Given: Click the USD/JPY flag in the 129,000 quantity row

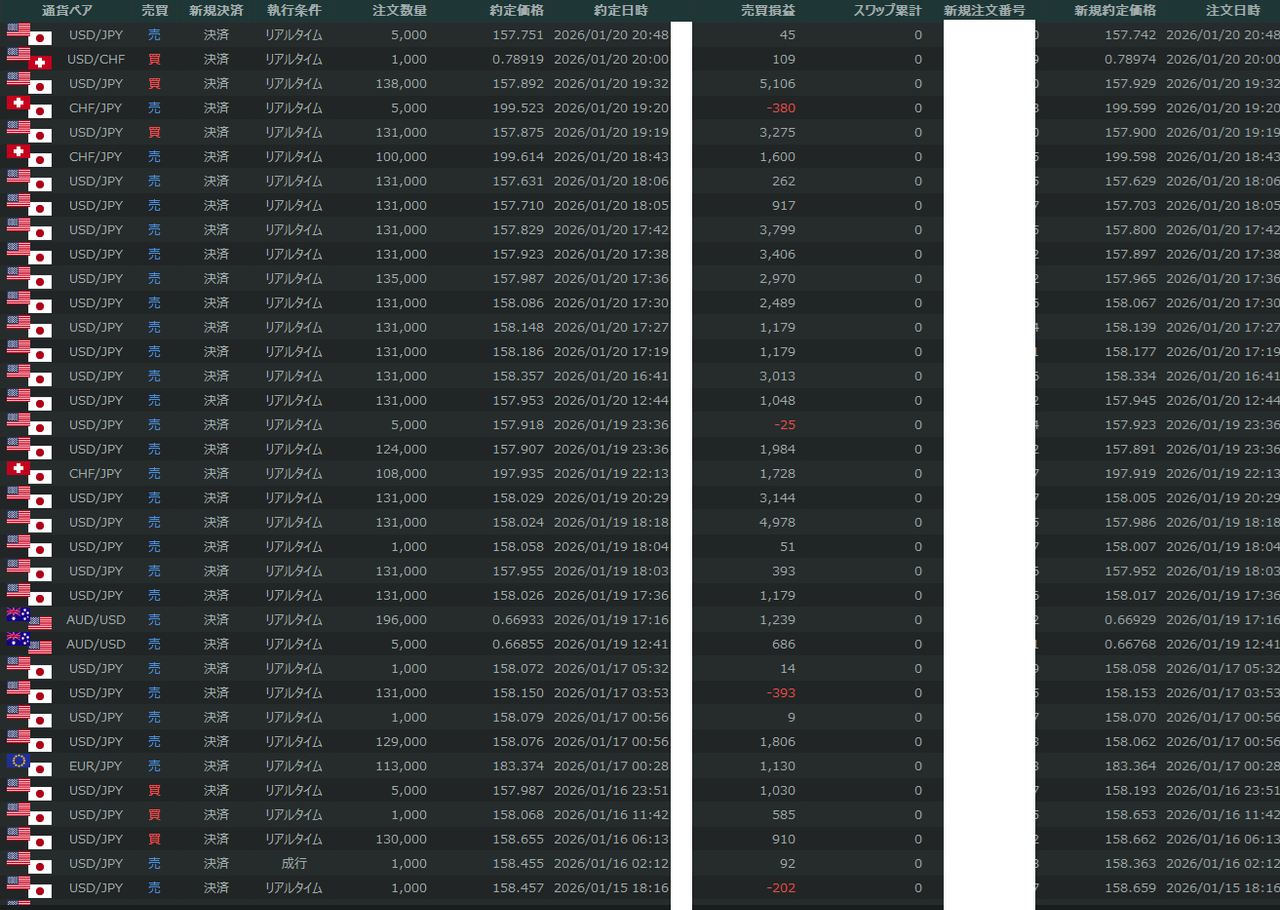Looking at the screenshot, I should tap(29, 742).
